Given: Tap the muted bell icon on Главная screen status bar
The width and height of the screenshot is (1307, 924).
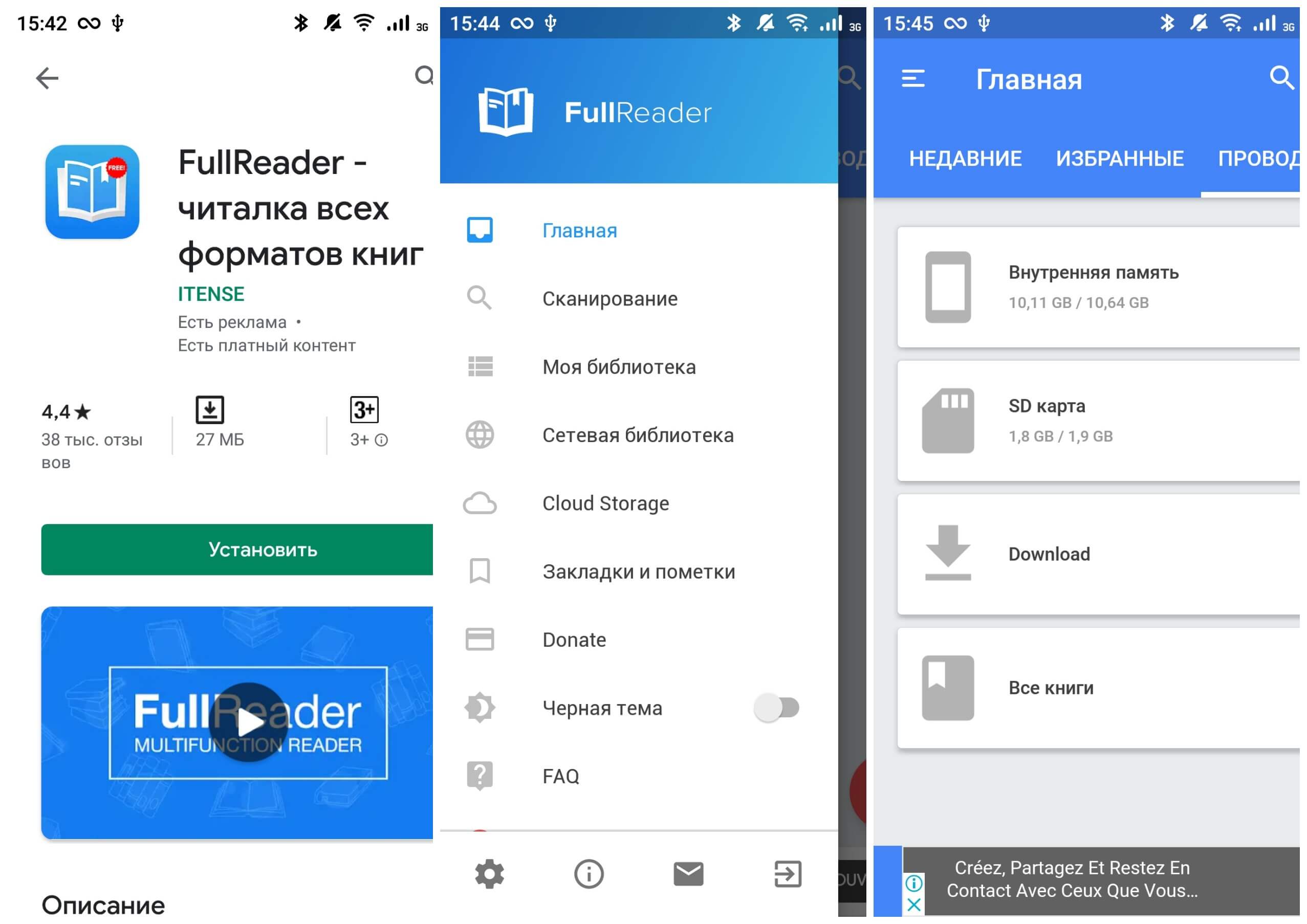Looking at the screenshot, I should (x=1199, y=23).
